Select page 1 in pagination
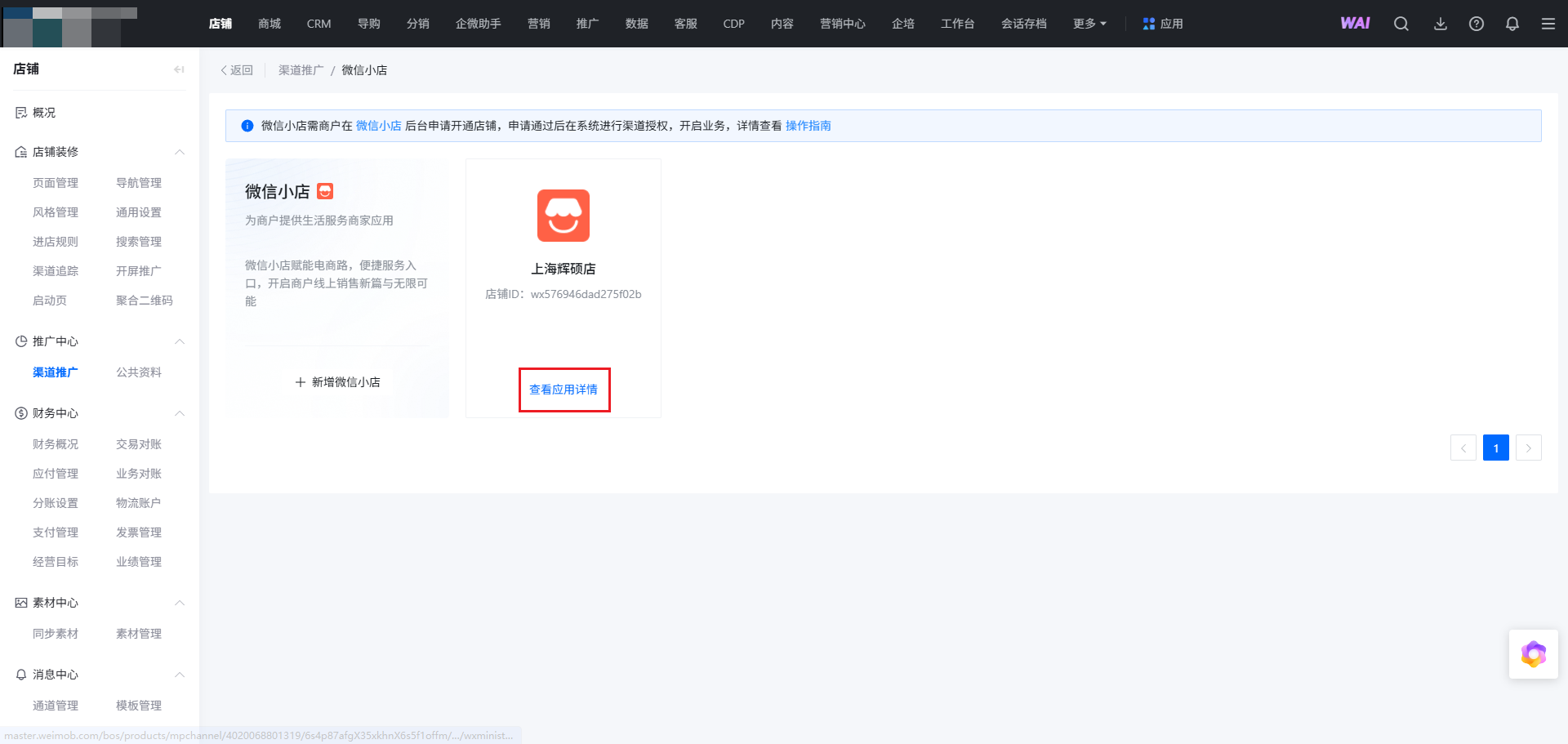The image size is (1568, 744). (1495, 448)
